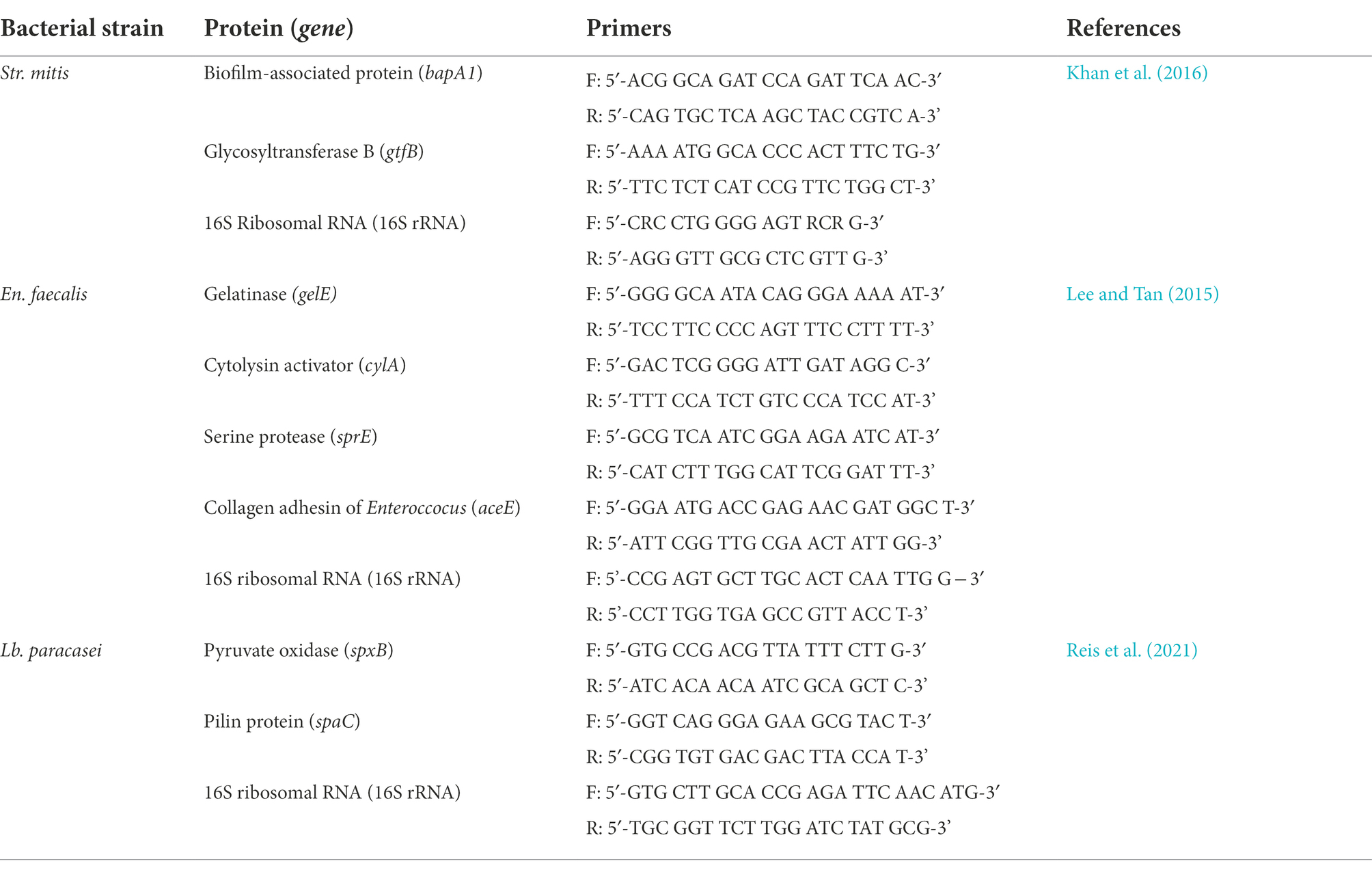Screen dimensions: 1372x870
Task: Click the Pyruvate oxidase (spxB) entry
Action: tap(299, 651)
